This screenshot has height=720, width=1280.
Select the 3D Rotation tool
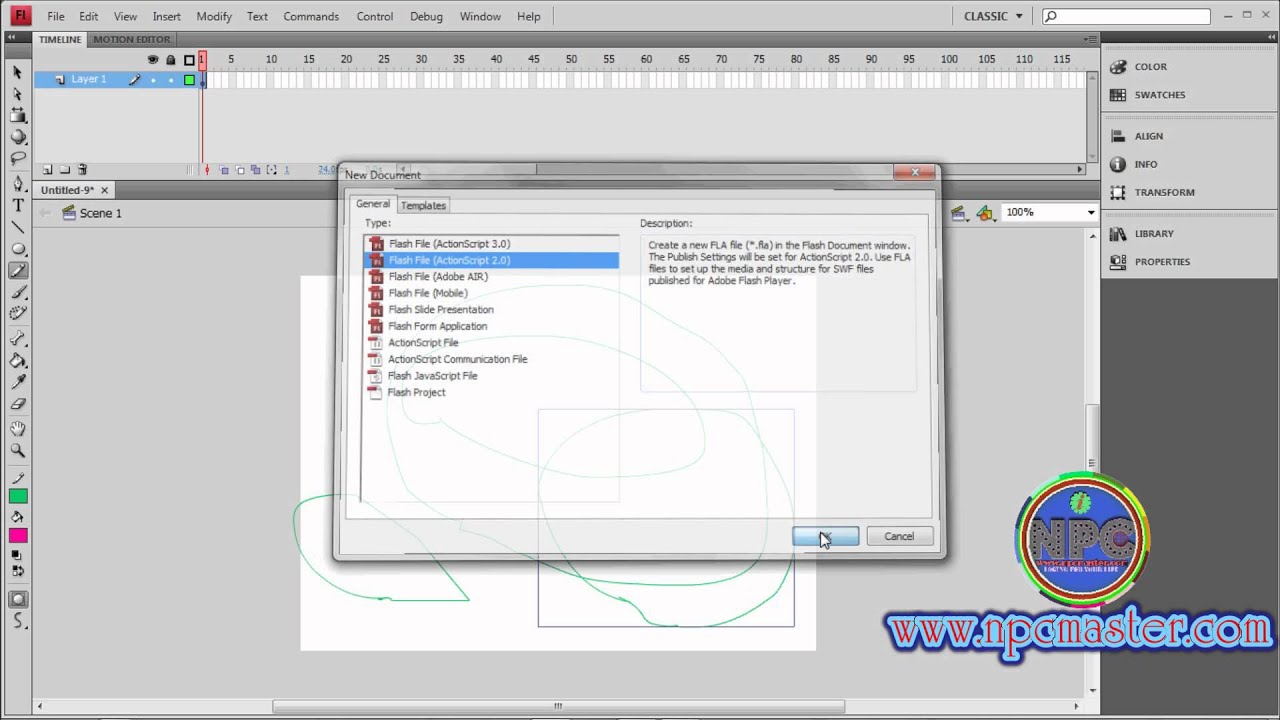point(17,137)
